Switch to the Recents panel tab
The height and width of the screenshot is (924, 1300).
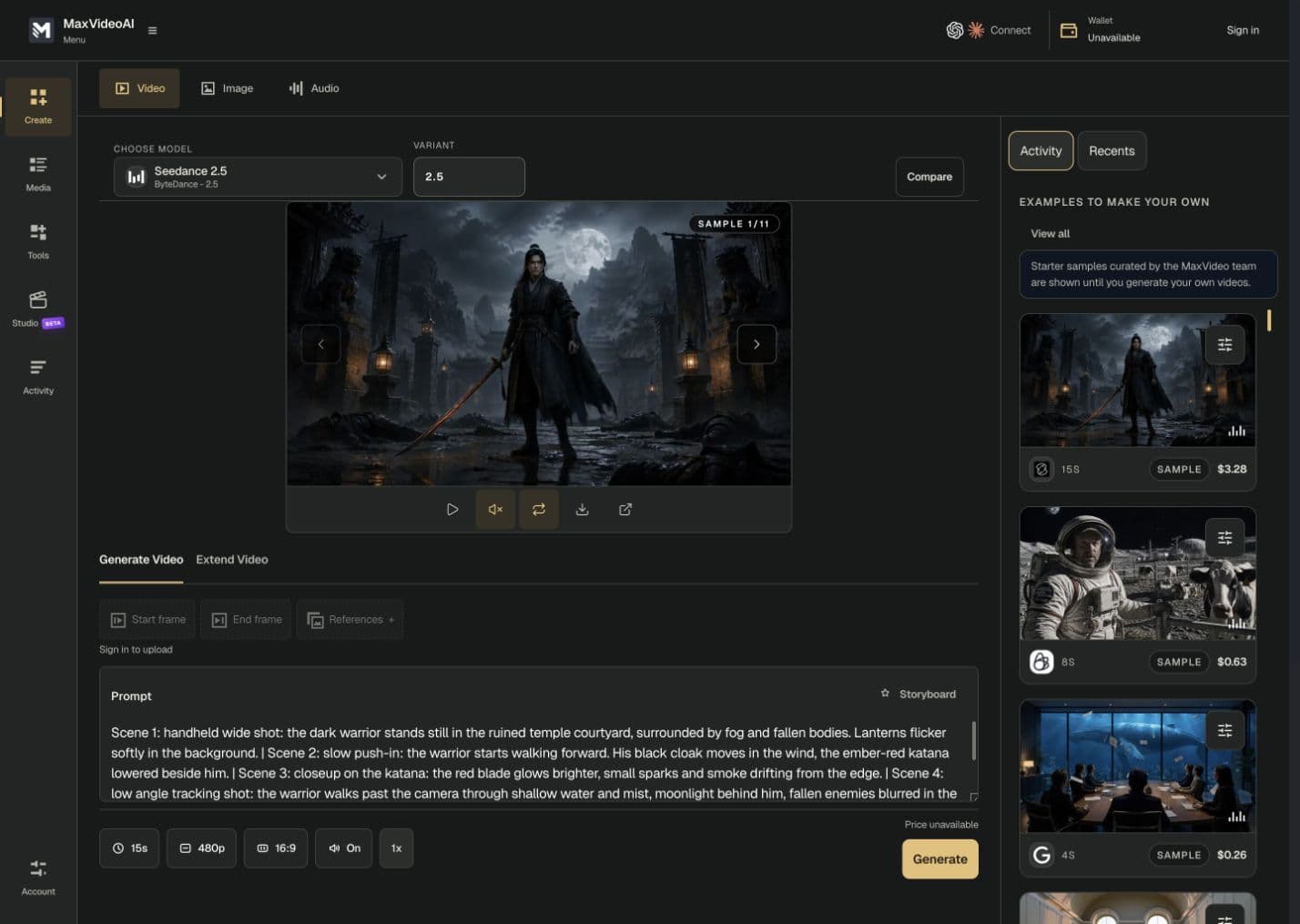(1112, 151)
